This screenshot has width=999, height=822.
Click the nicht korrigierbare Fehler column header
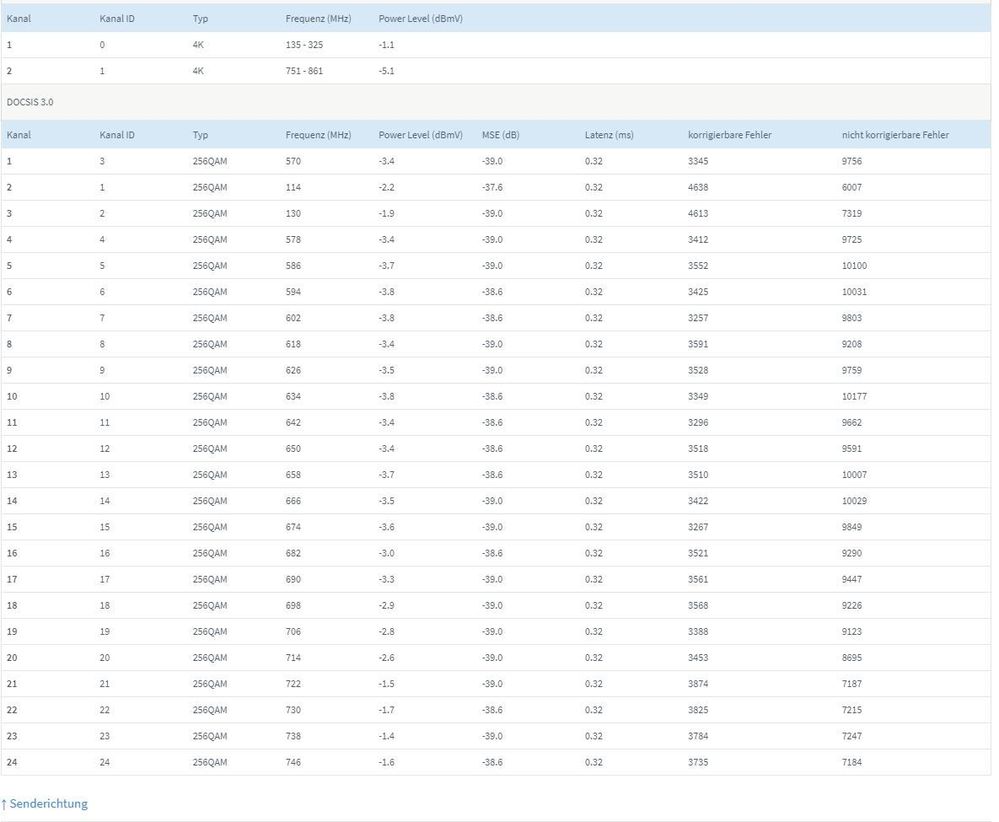(895, 135)
